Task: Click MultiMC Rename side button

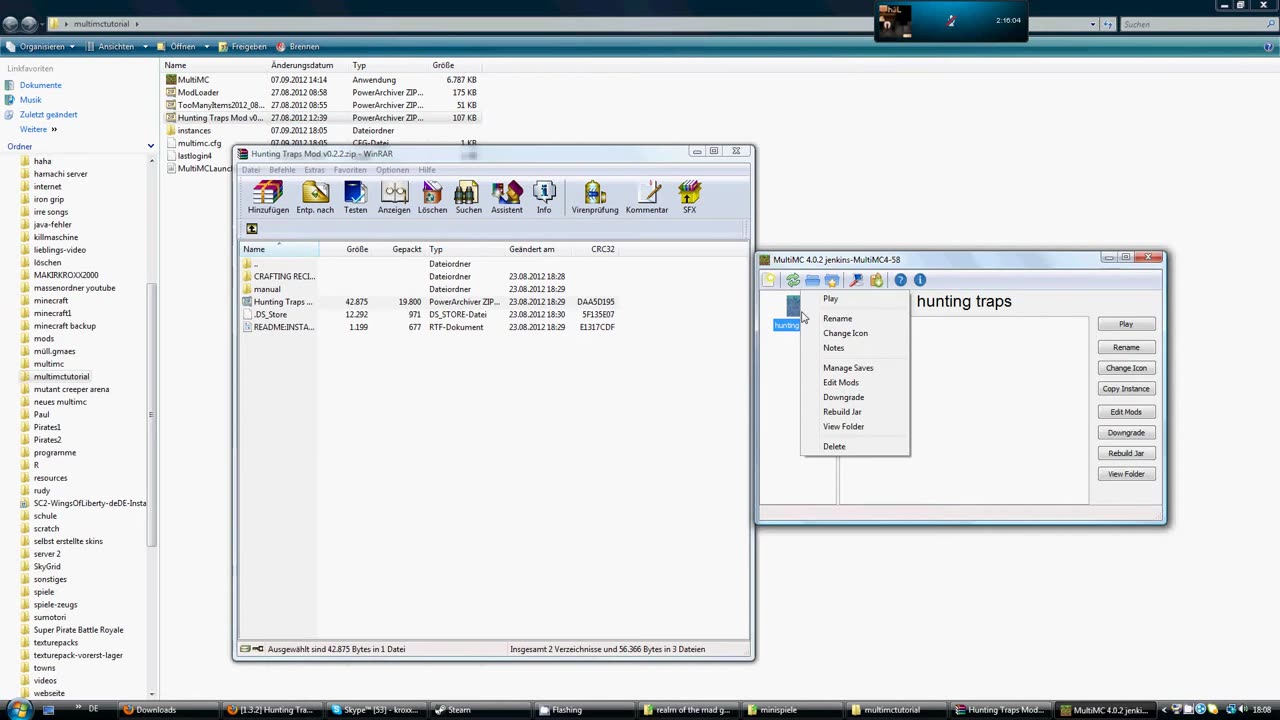Action: [x=1126, y=347]
